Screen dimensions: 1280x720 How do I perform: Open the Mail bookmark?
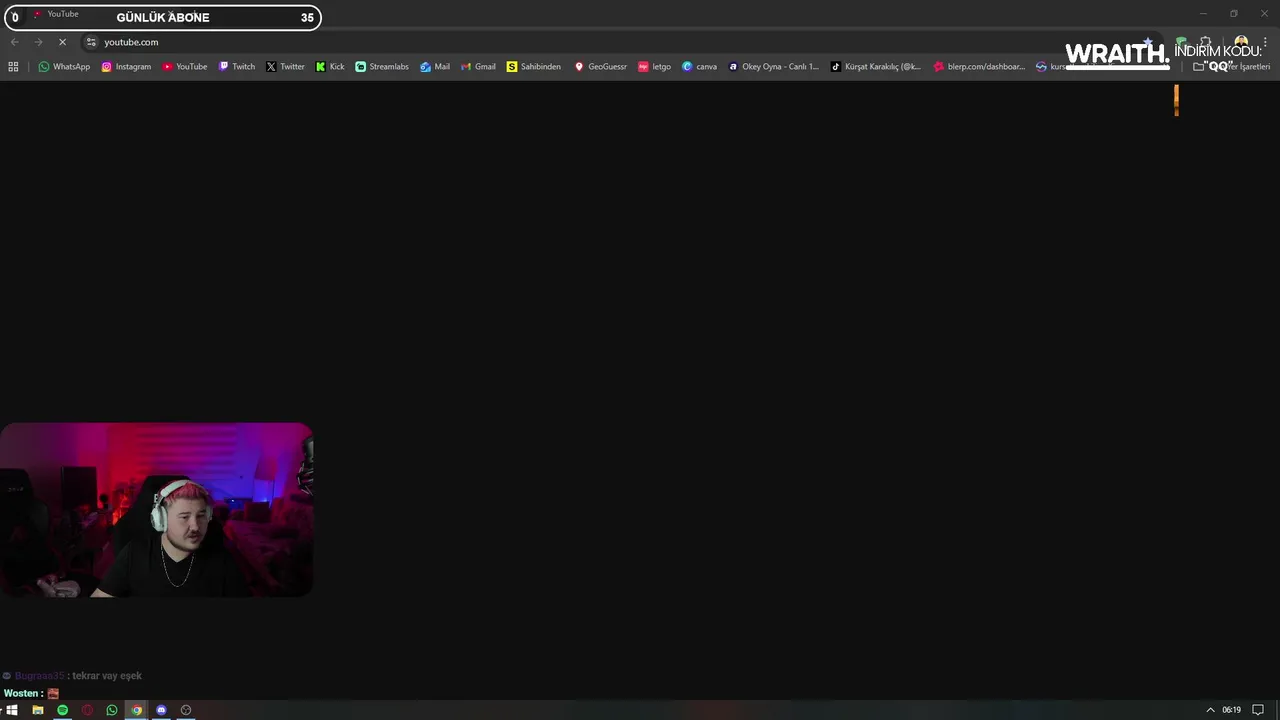(435, 67)
